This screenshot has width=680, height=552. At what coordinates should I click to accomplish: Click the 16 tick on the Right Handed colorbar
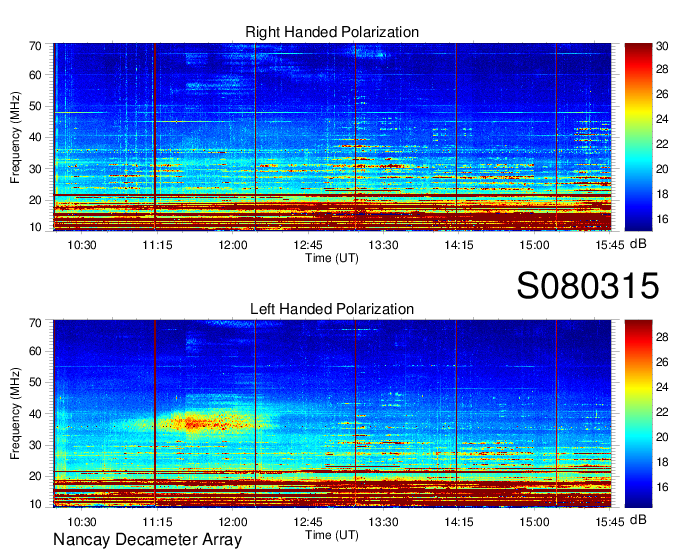pos(662,219)
